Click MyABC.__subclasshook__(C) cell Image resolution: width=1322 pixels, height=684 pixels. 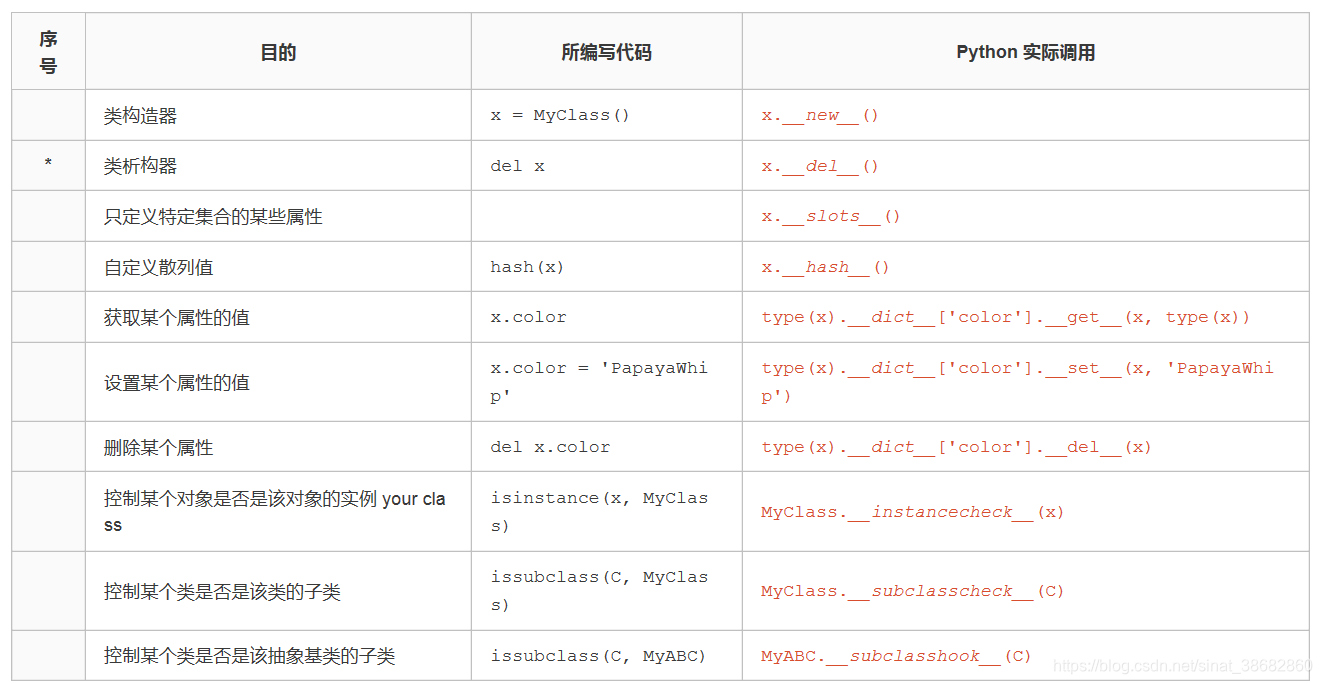[x=1025, y=656]
